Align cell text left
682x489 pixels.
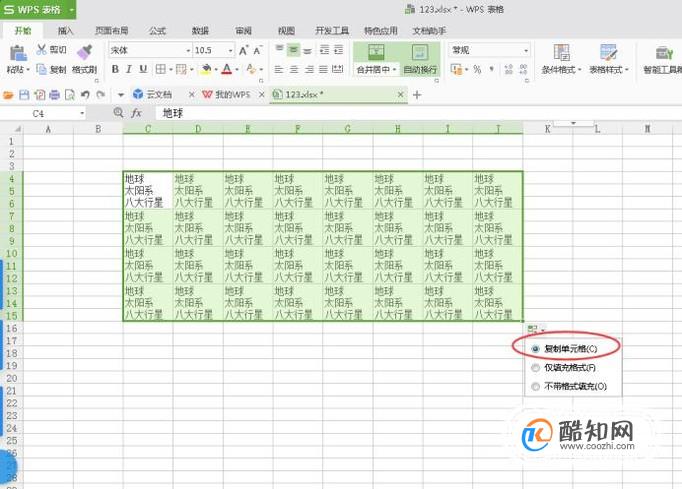pyautogui.click(x=279, y=69)
